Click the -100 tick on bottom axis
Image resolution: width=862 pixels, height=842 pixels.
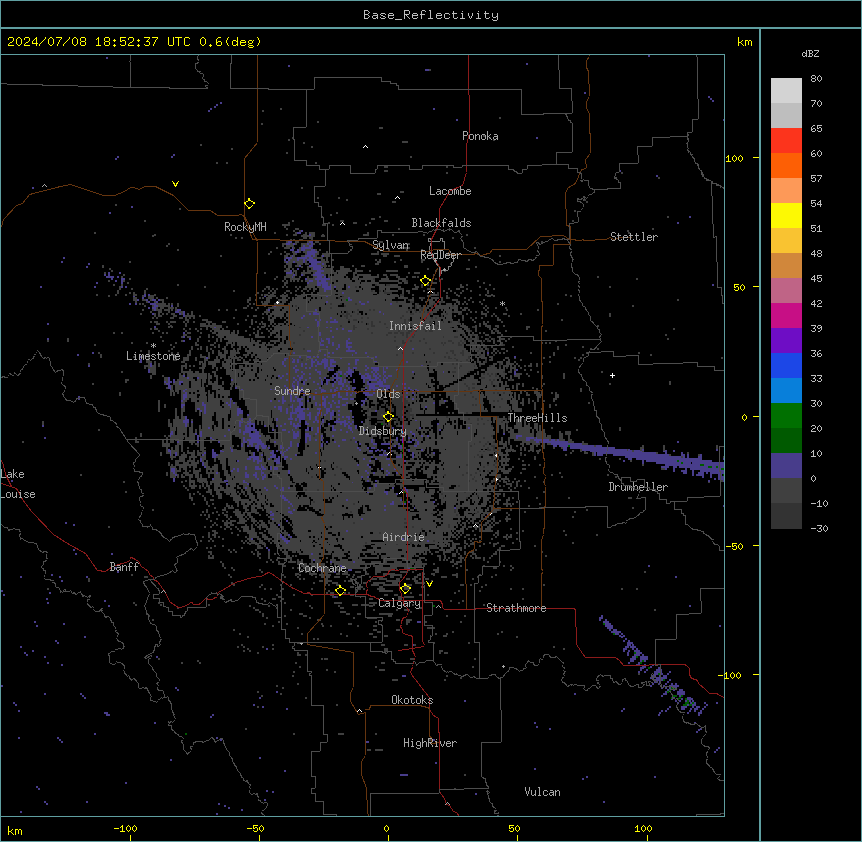pyautogui.click(x=125, y=828)
